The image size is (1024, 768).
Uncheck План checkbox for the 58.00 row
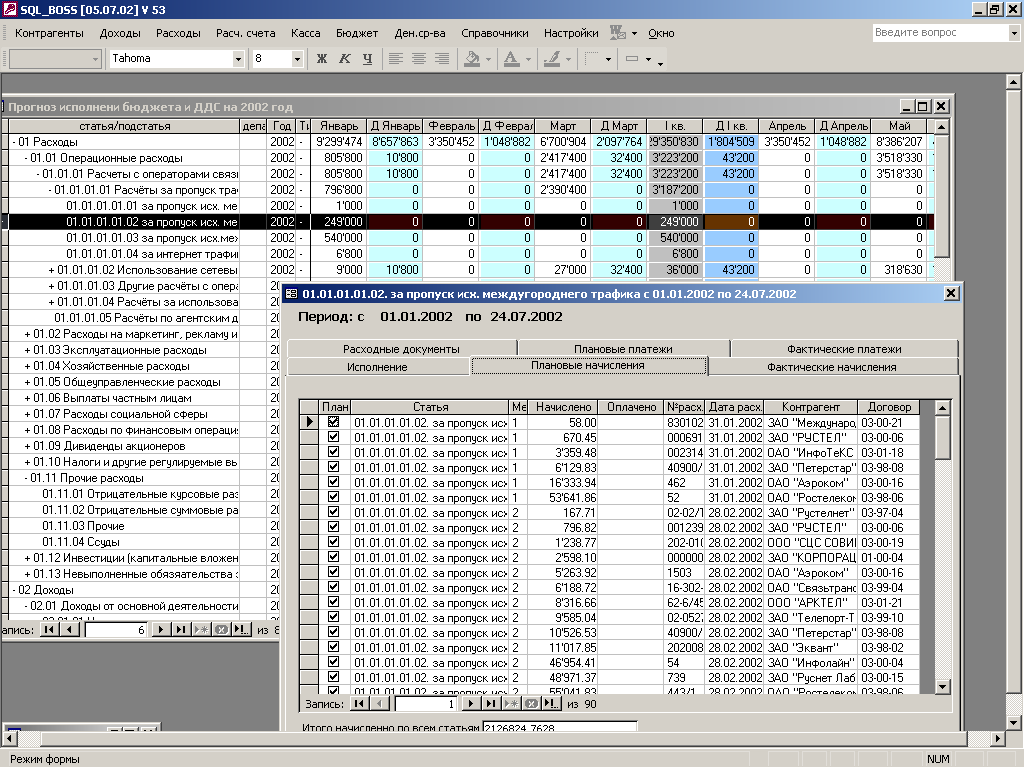coord(333,423)
